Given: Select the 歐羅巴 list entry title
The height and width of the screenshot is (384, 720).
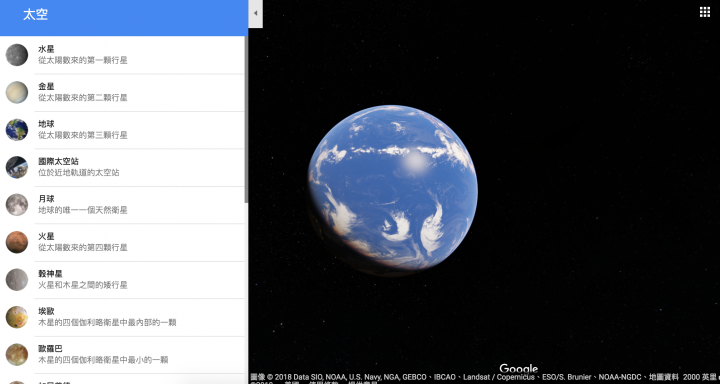Looking at the screenshot, I should pos(50,349).
